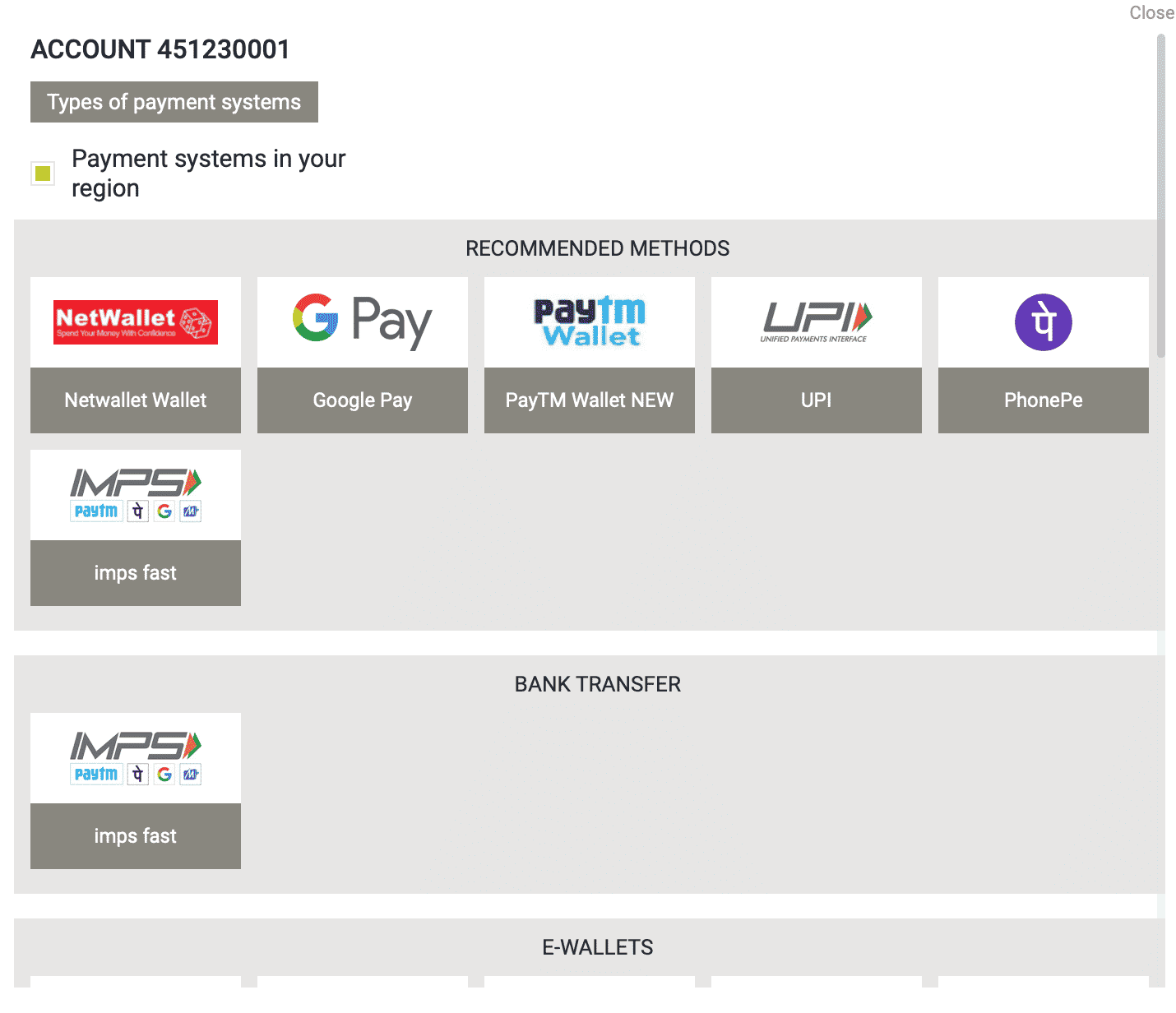This screenshot has width=1176, height=1013.
Task: Click the Netwallet Wallet label button
Action: [x=136, y=400]
